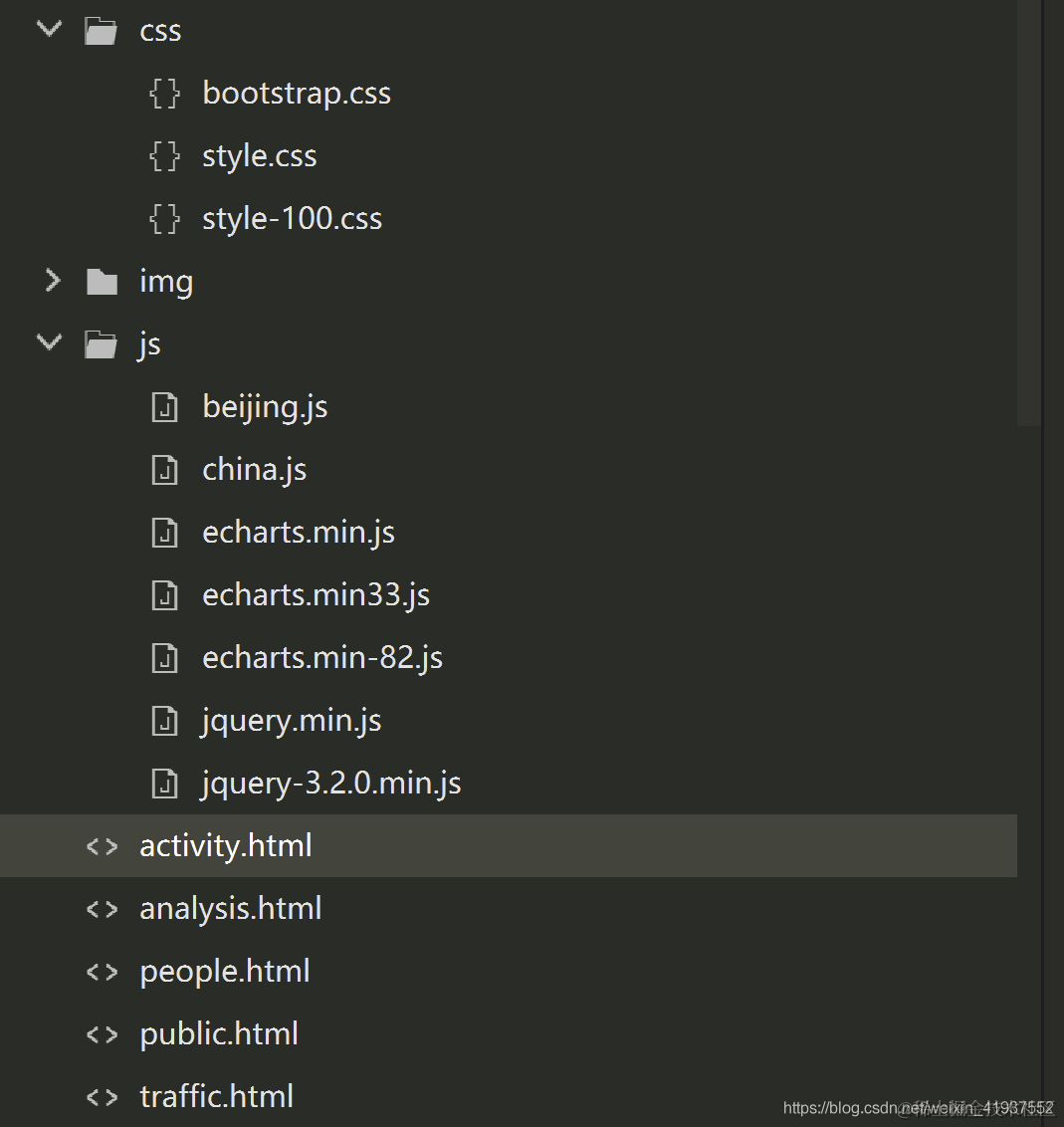Open echarts.min33.js file
Viewport: 1064px width, 1127px height.
pyautogui.click(x=317, y=595)
